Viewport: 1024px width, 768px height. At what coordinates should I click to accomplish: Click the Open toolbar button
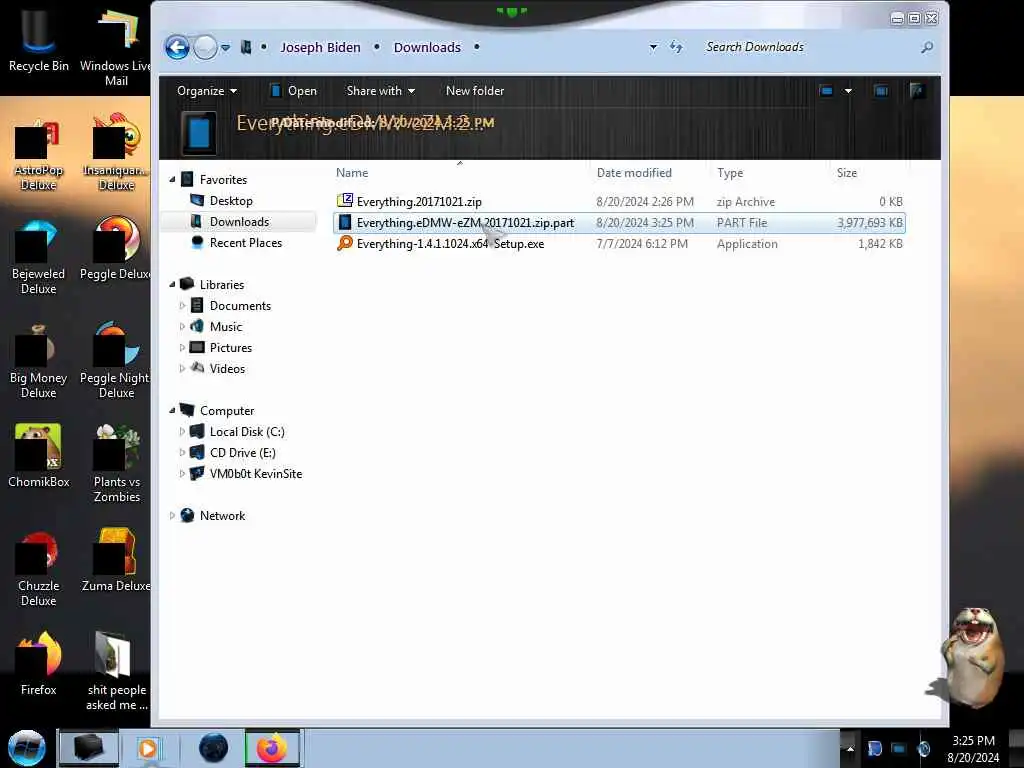pyautogui.click(x=293, y=91)
